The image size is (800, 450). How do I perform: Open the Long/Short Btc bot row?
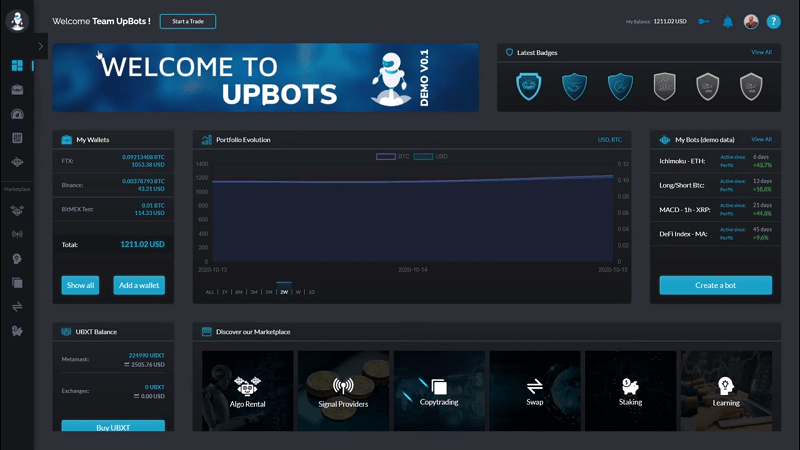715,185
